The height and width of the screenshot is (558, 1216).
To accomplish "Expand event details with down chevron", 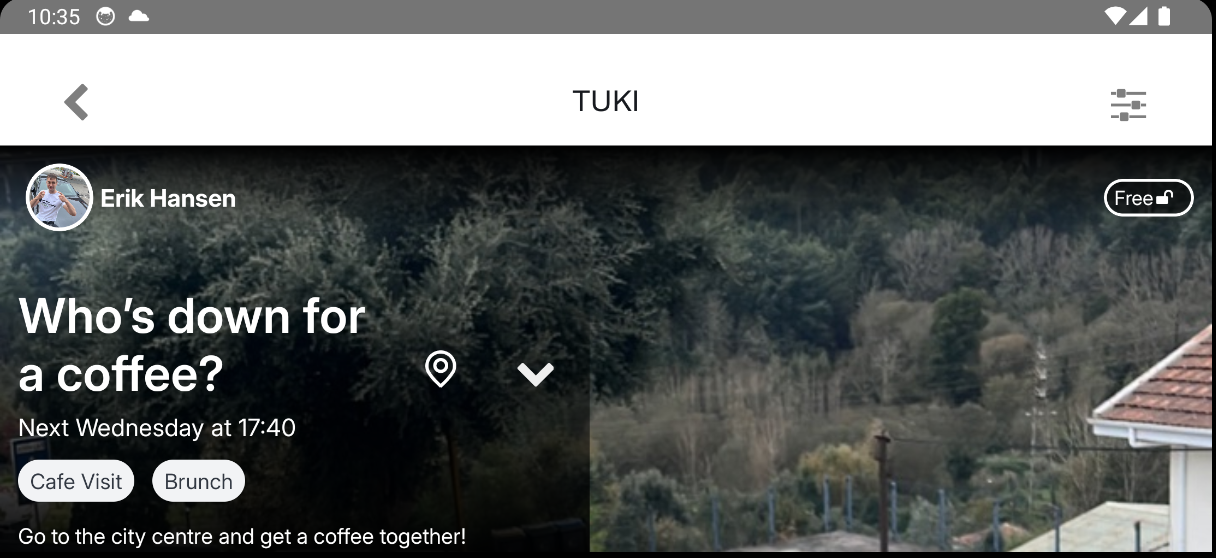I will click(536, 374).
